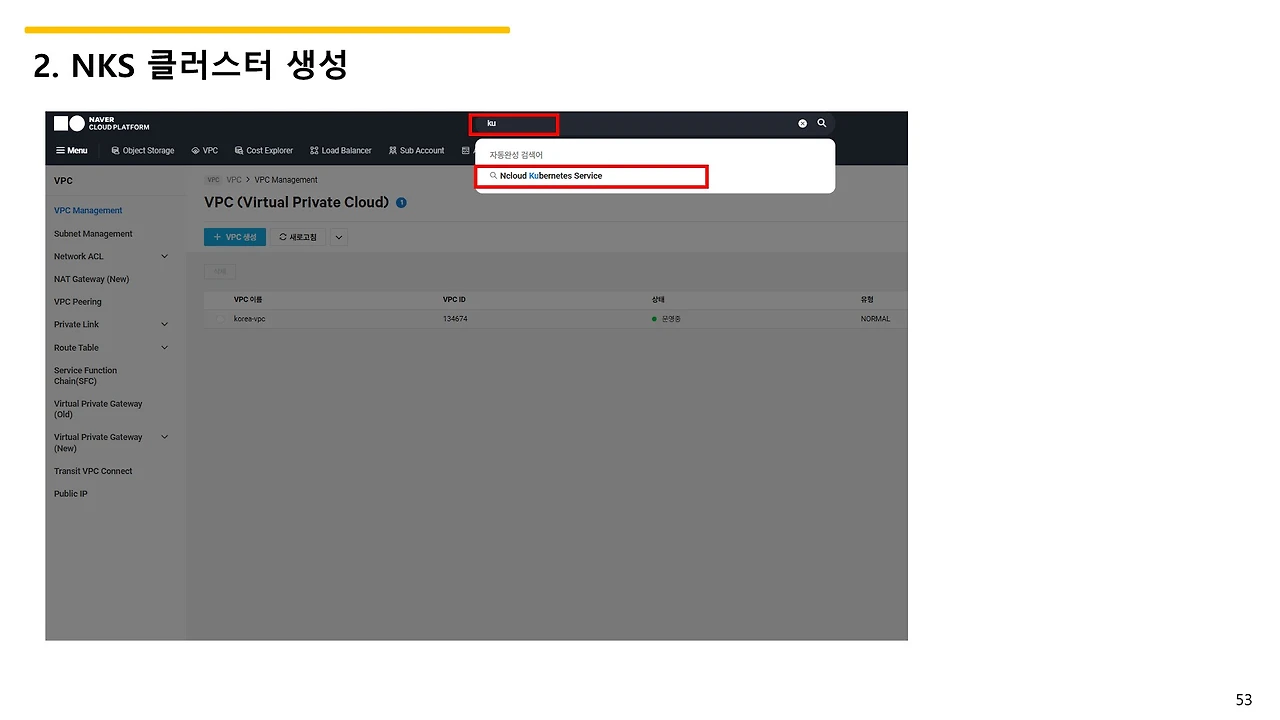Viewport: 1280px width, 720px height.
Task: Select the Object Storage shortcut icon
Action: coord(142,150)
